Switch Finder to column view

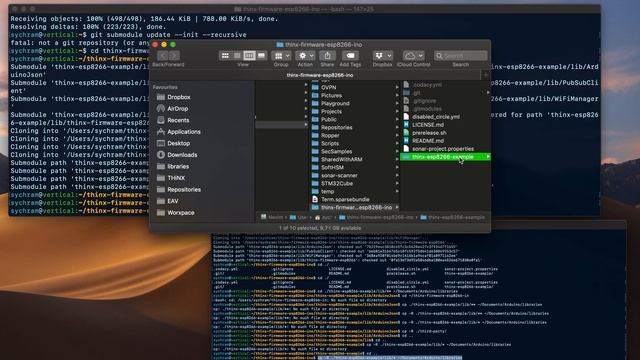tap(249, 56)
